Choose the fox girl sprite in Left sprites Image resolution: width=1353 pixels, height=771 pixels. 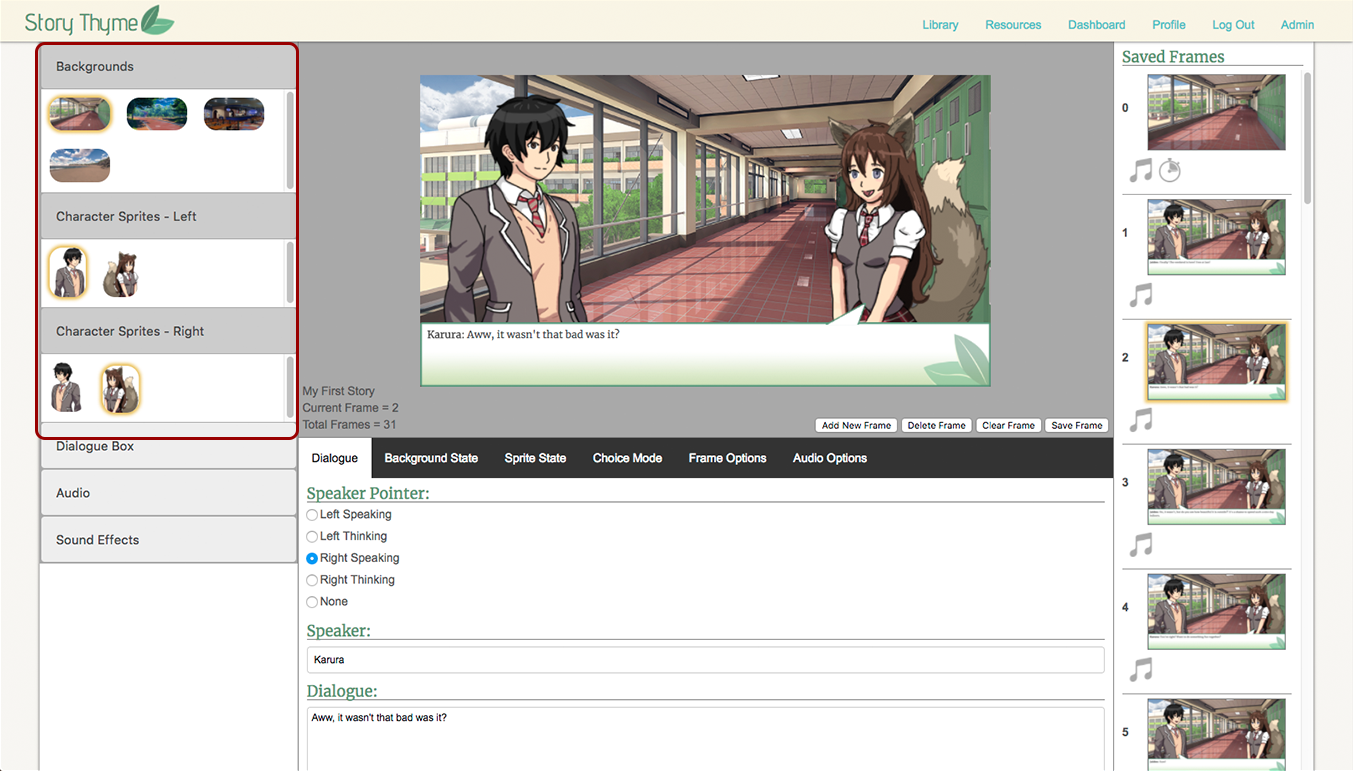click(x=121, y=274)
